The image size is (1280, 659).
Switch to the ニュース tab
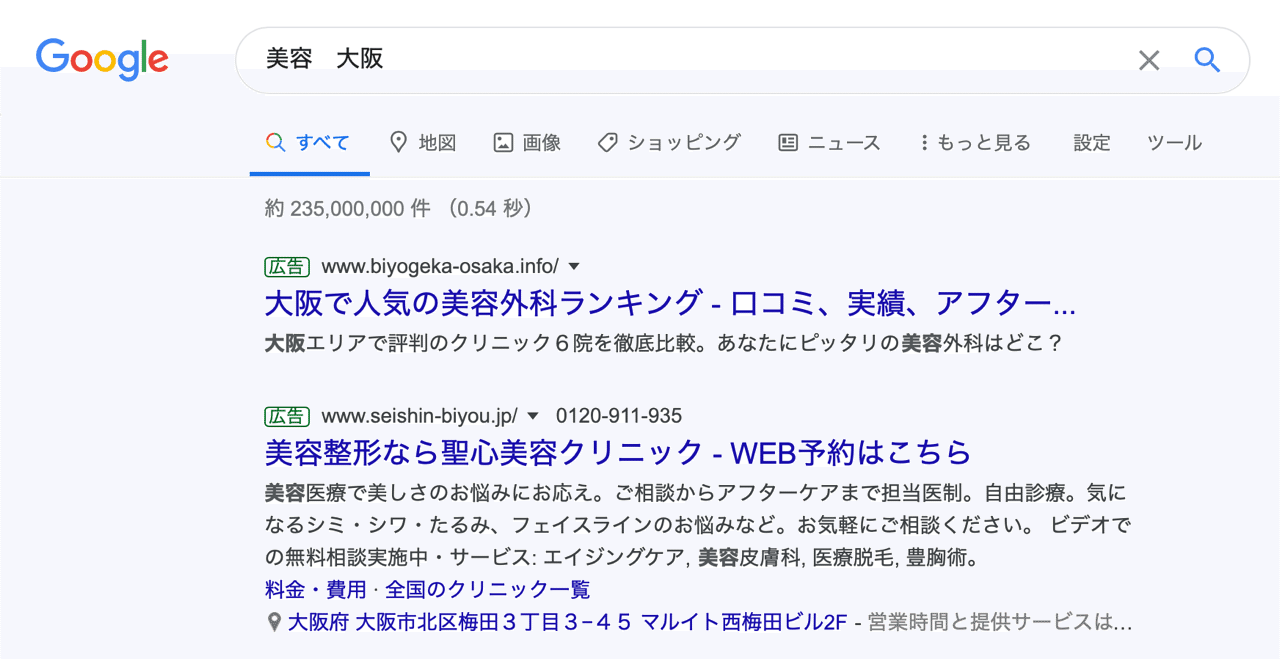(x=829, y=143)
